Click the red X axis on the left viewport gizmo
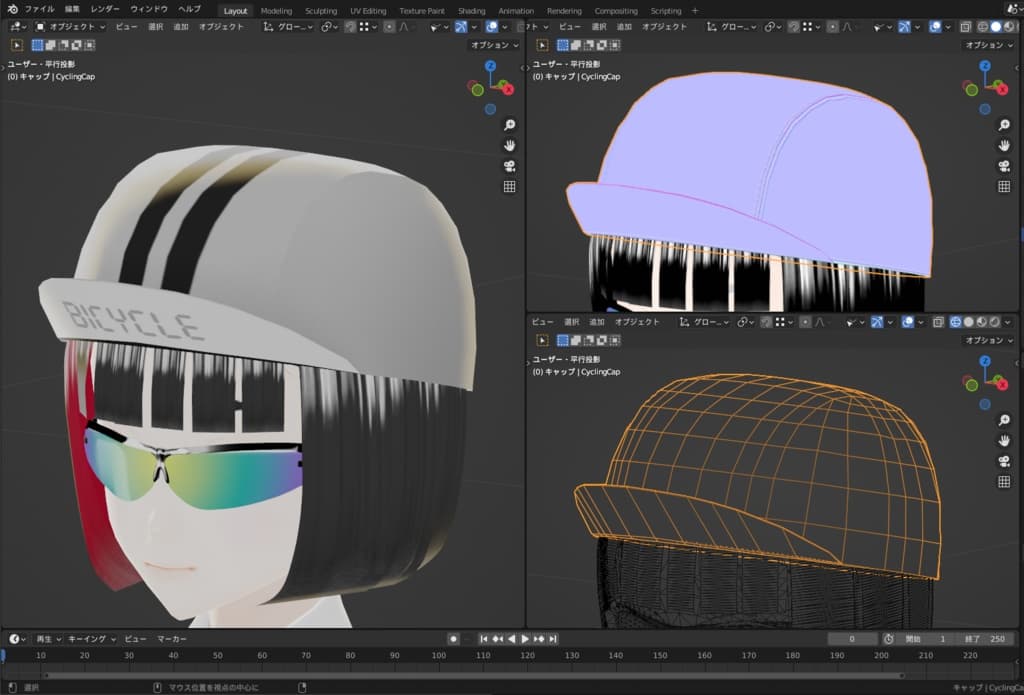The width and height of the screenshot is (1024, 695). 508,89
